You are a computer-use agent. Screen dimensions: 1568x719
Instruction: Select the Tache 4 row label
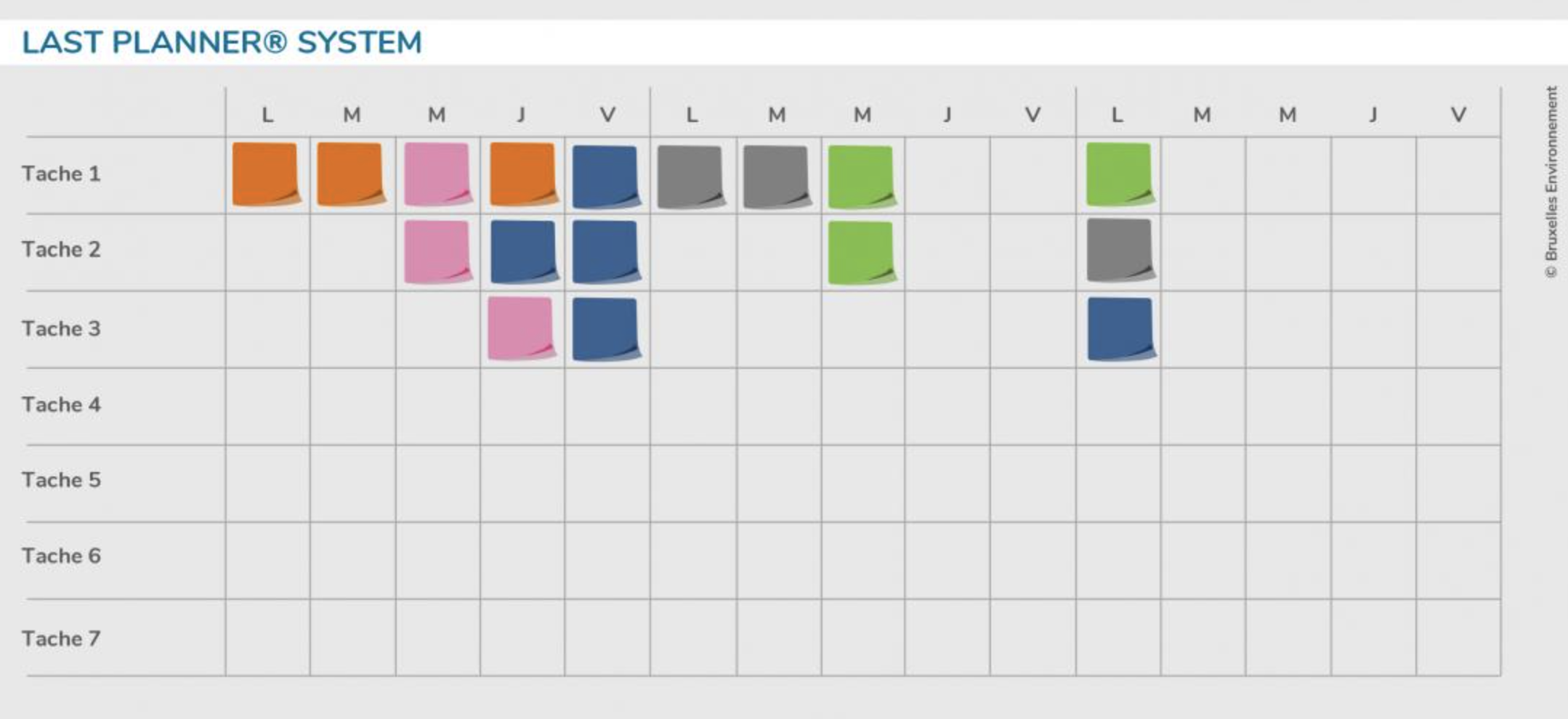61,405
